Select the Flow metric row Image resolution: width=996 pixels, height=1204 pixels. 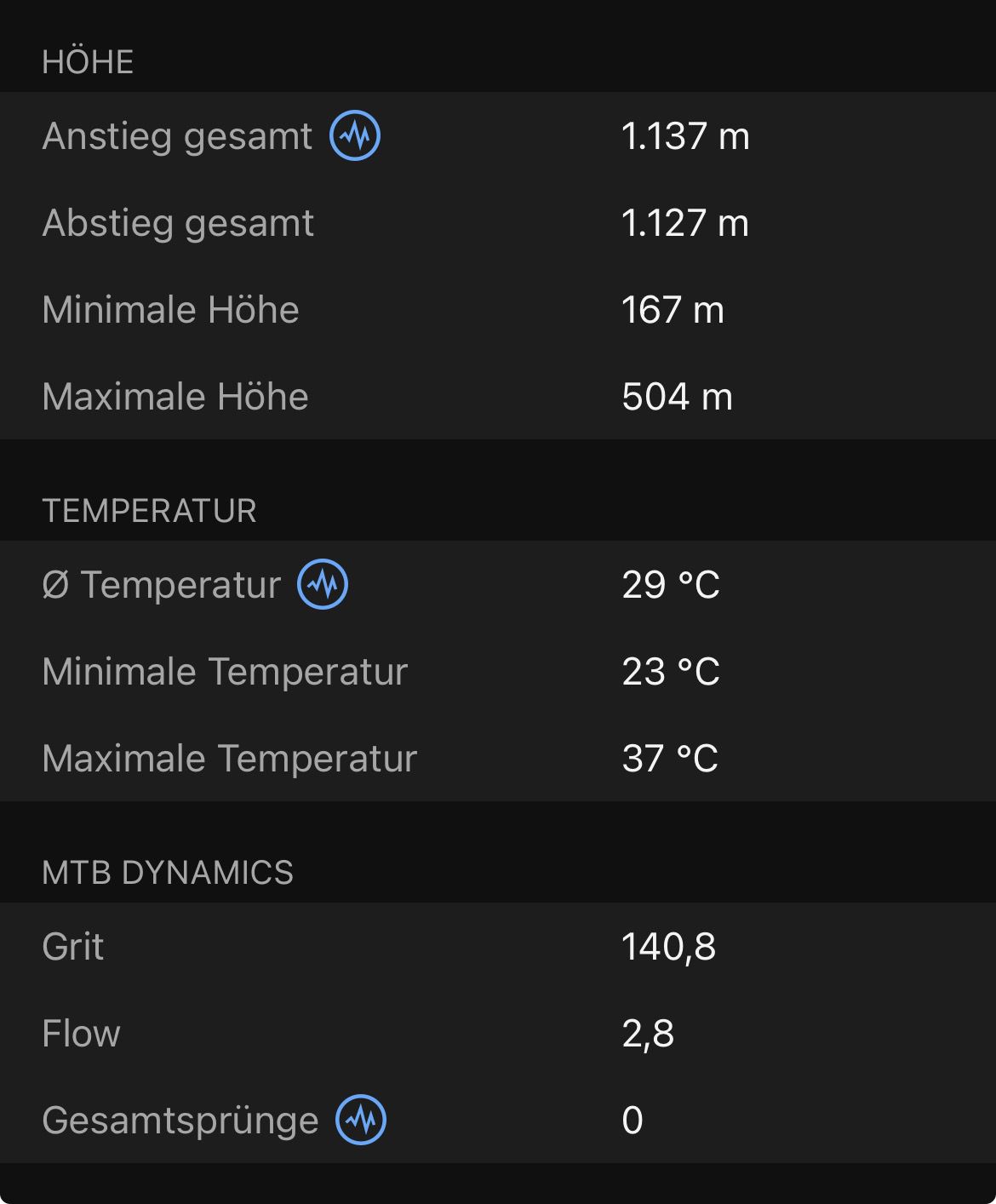point(498,1033)
